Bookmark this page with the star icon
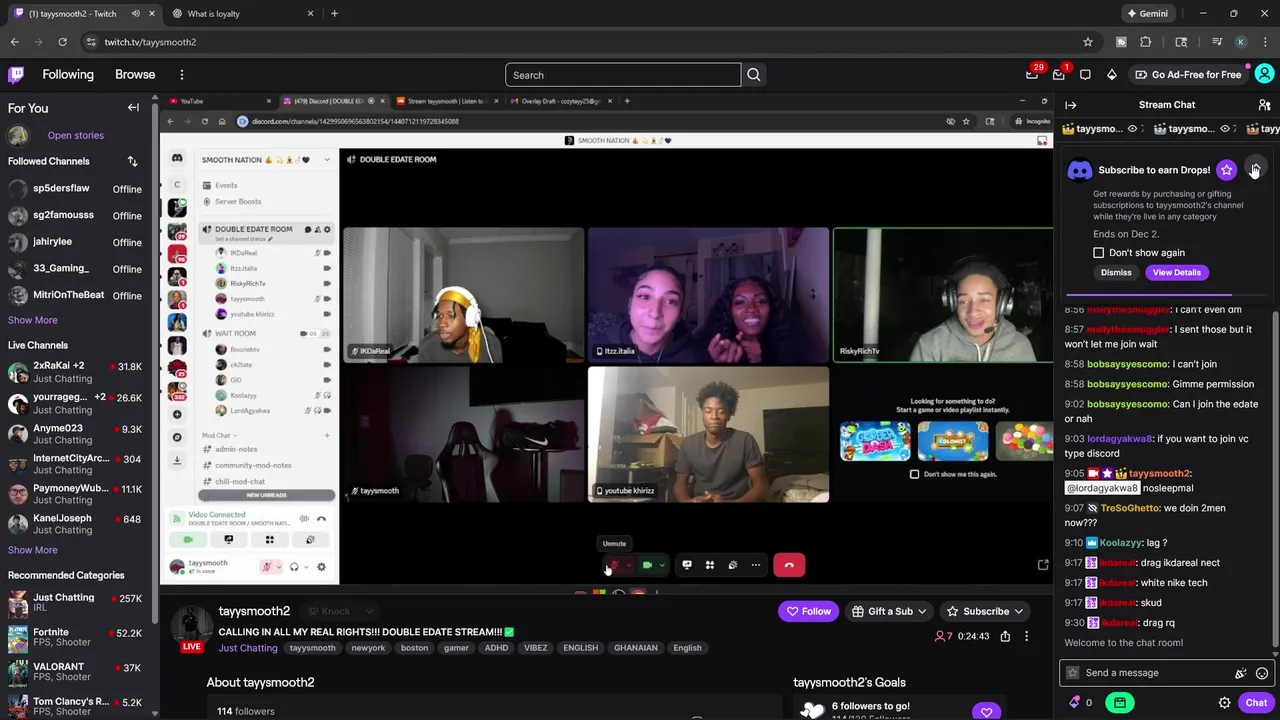 point(1088,42)
